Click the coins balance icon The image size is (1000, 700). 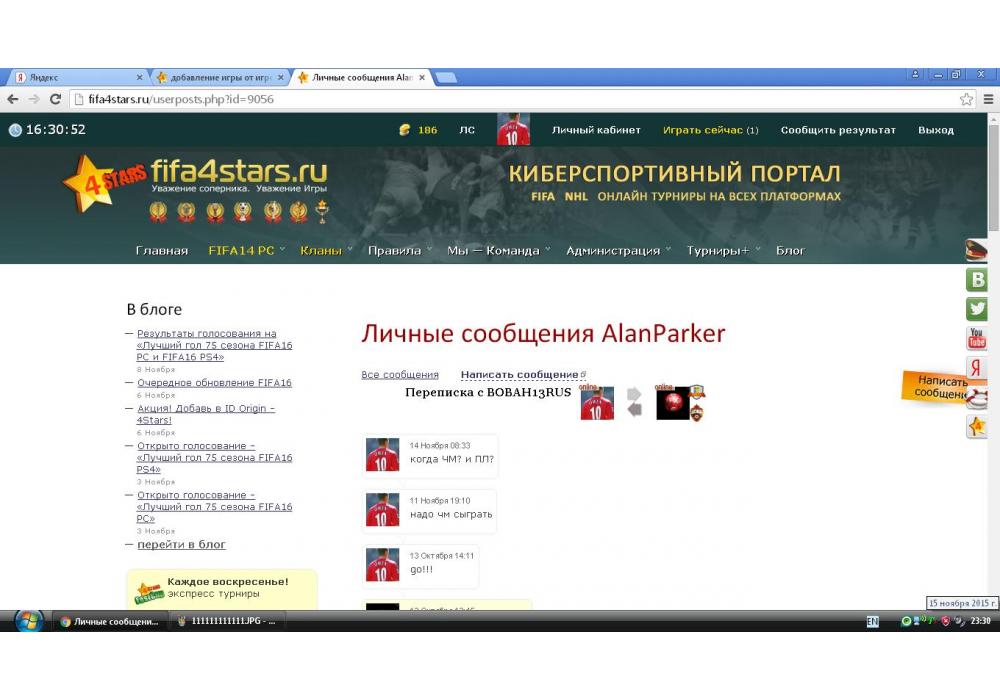[x=404, y=129]
